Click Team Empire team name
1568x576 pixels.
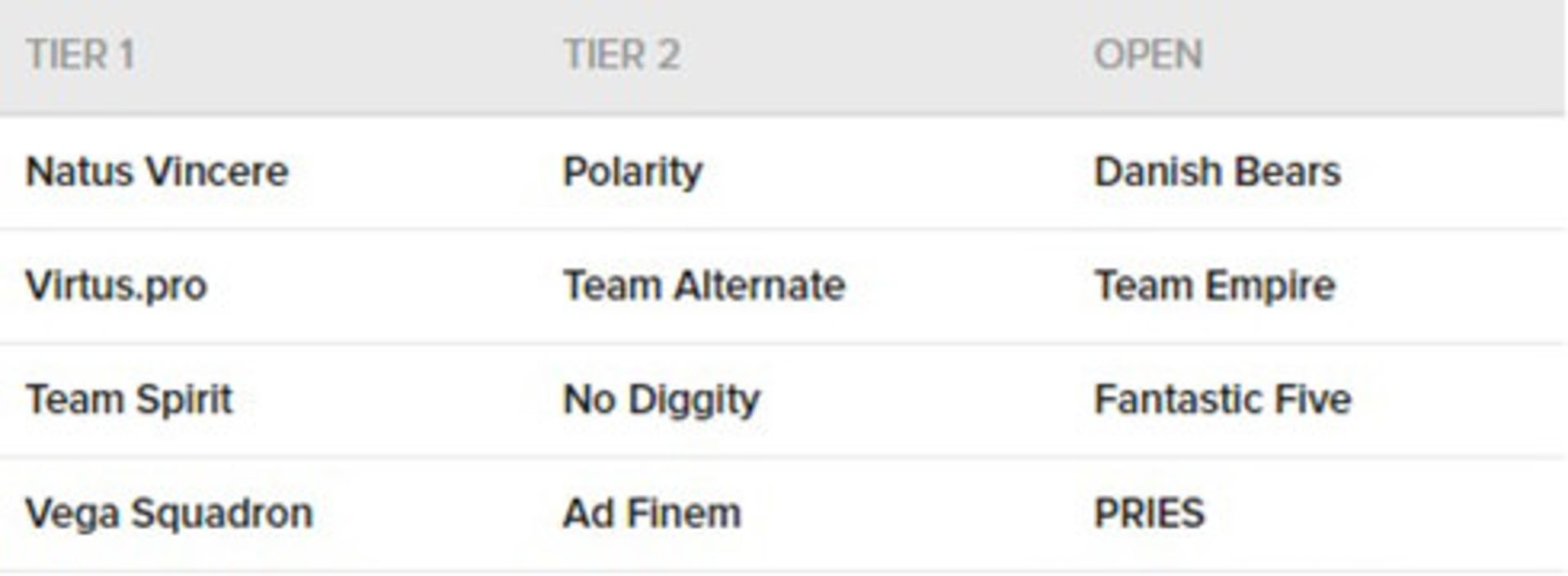pos(1214,287)
